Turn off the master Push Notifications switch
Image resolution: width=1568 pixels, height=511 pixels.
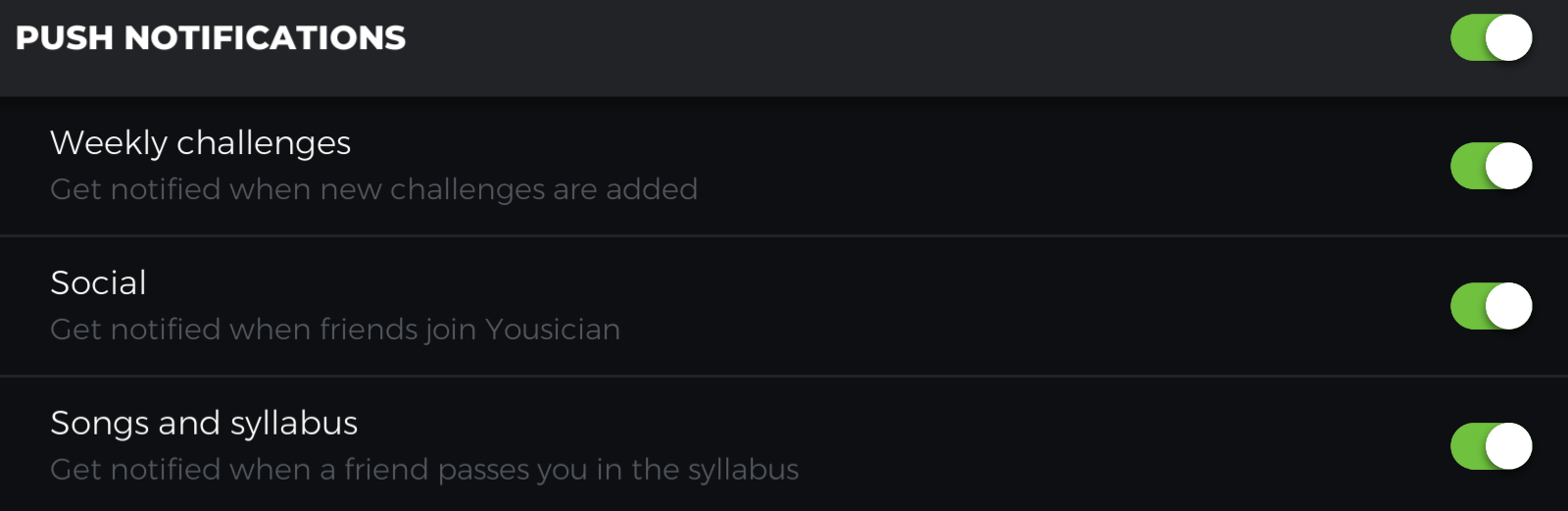1491,38
